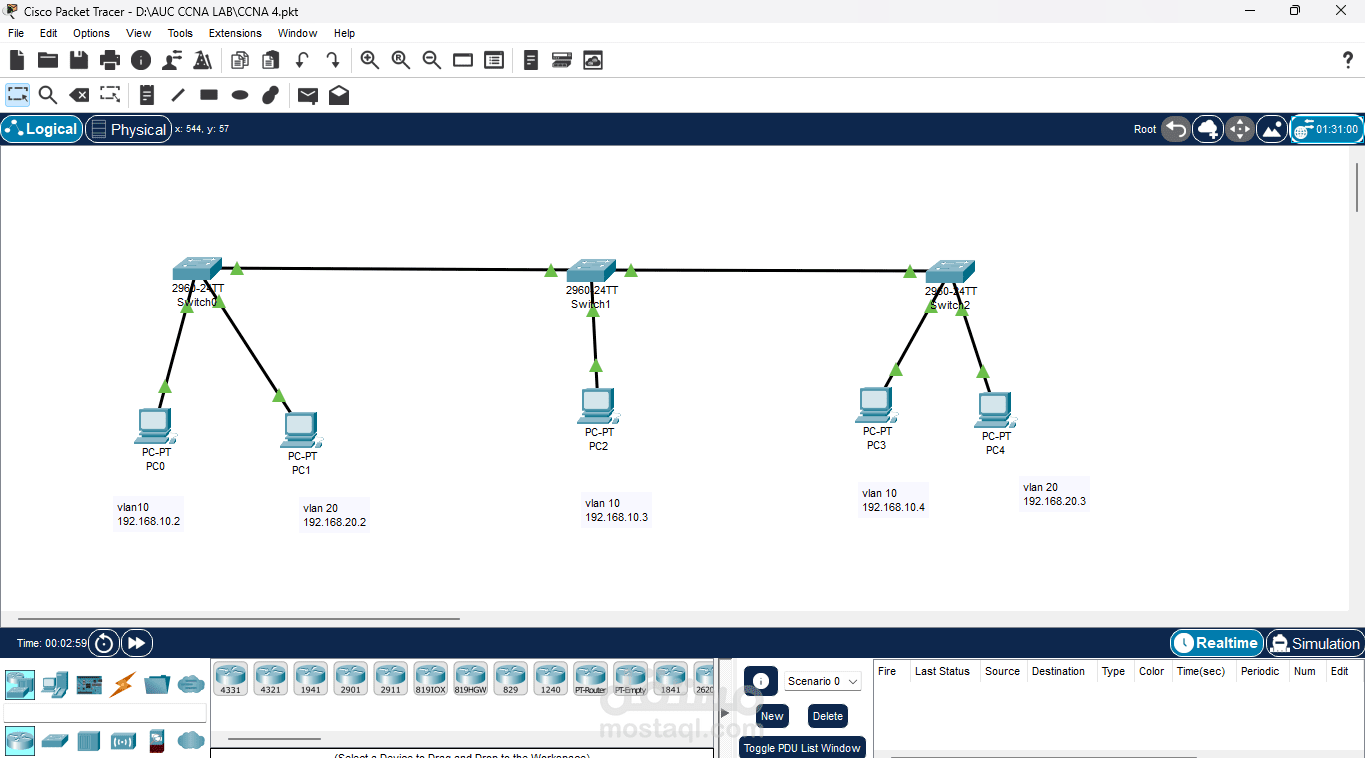This screenshot has height=758, width=1365.
Task: Select the Switches subcategory icon
Action: point(54,741)
